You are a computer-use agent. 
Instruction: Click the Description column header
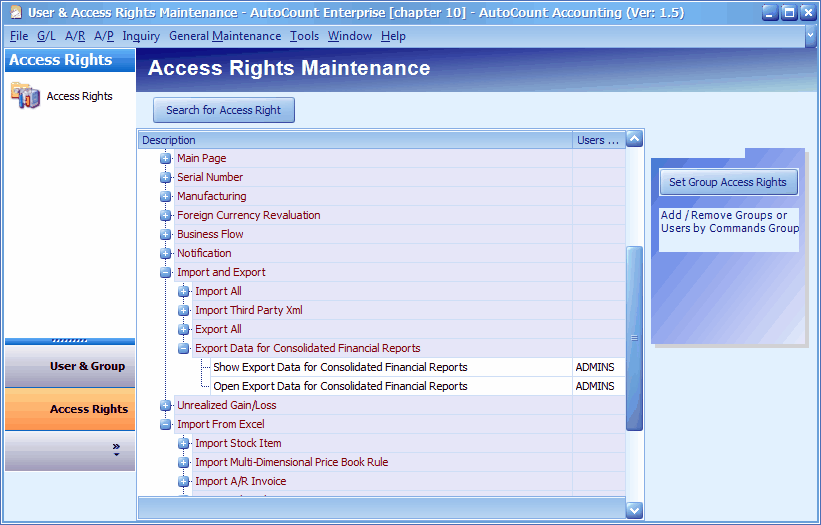tap(356, 140)
